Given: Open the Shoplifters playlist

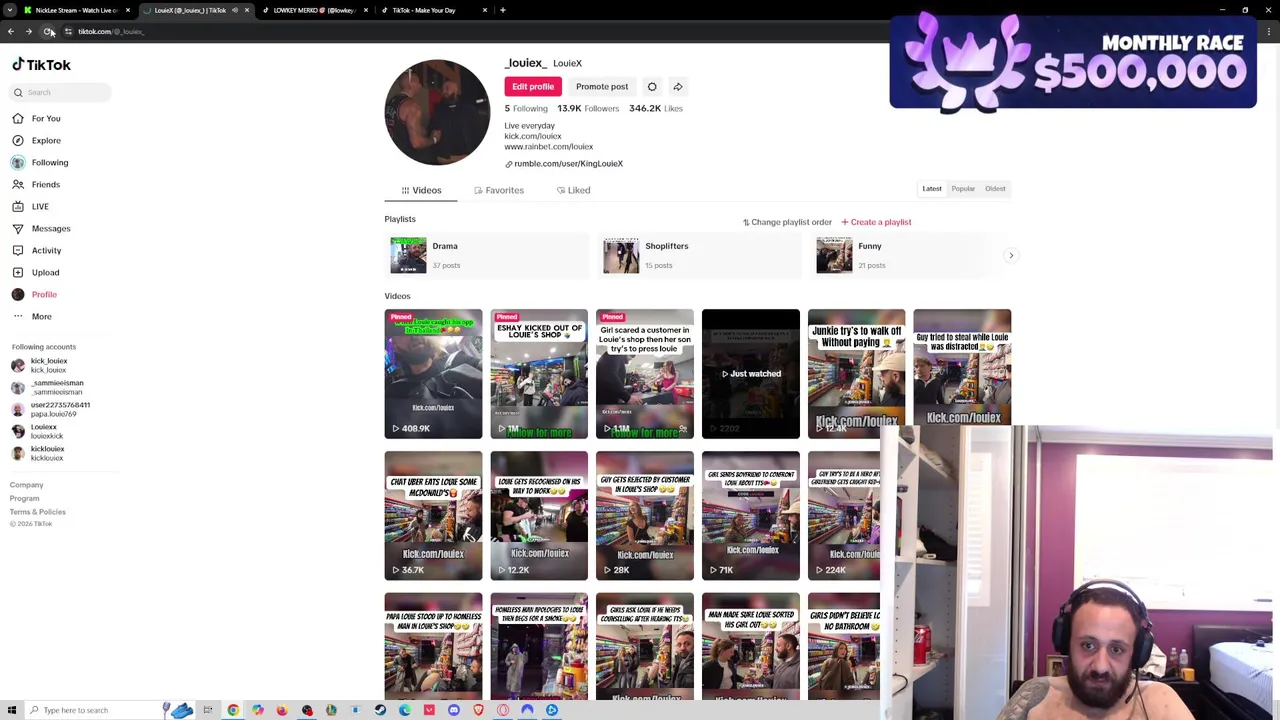Looking at the screenshot, I should tap(700, 255).
